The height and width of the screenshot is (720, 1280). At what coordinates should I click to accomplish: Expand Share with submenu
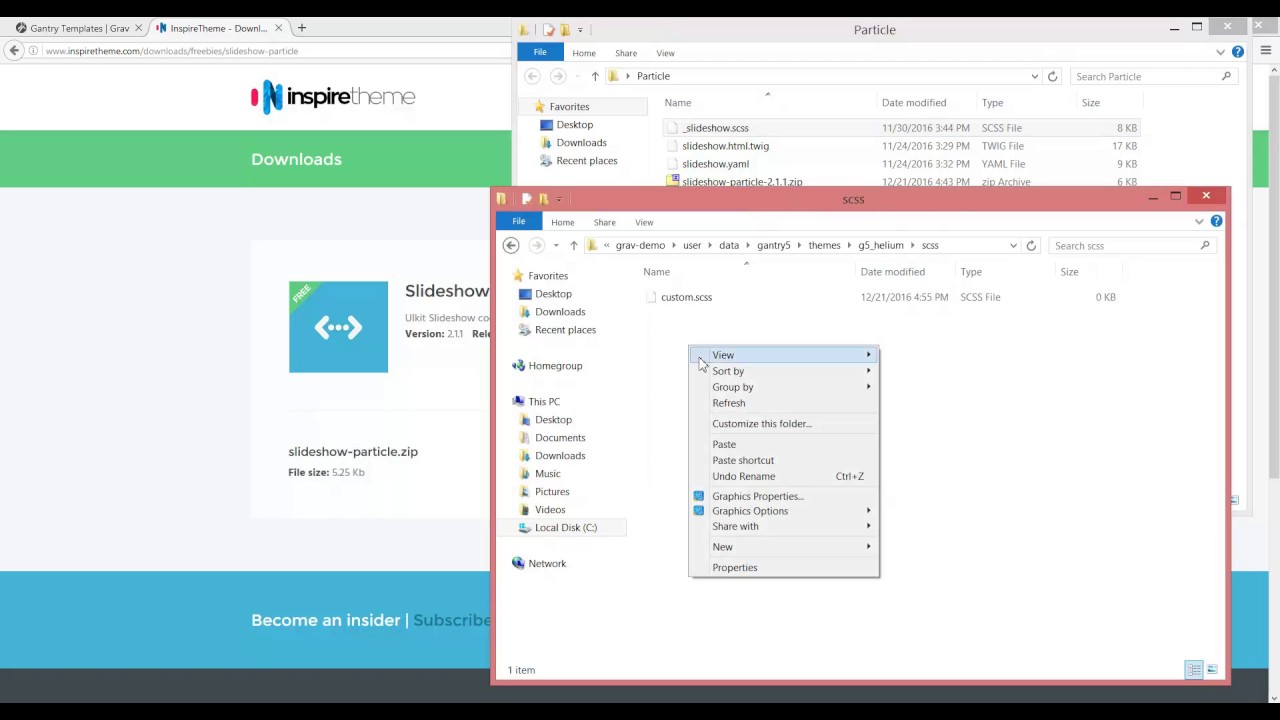pos(784,526)
